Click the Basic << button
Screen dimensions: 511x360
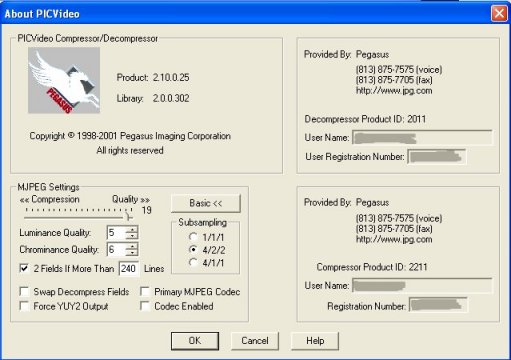(206, 203)
